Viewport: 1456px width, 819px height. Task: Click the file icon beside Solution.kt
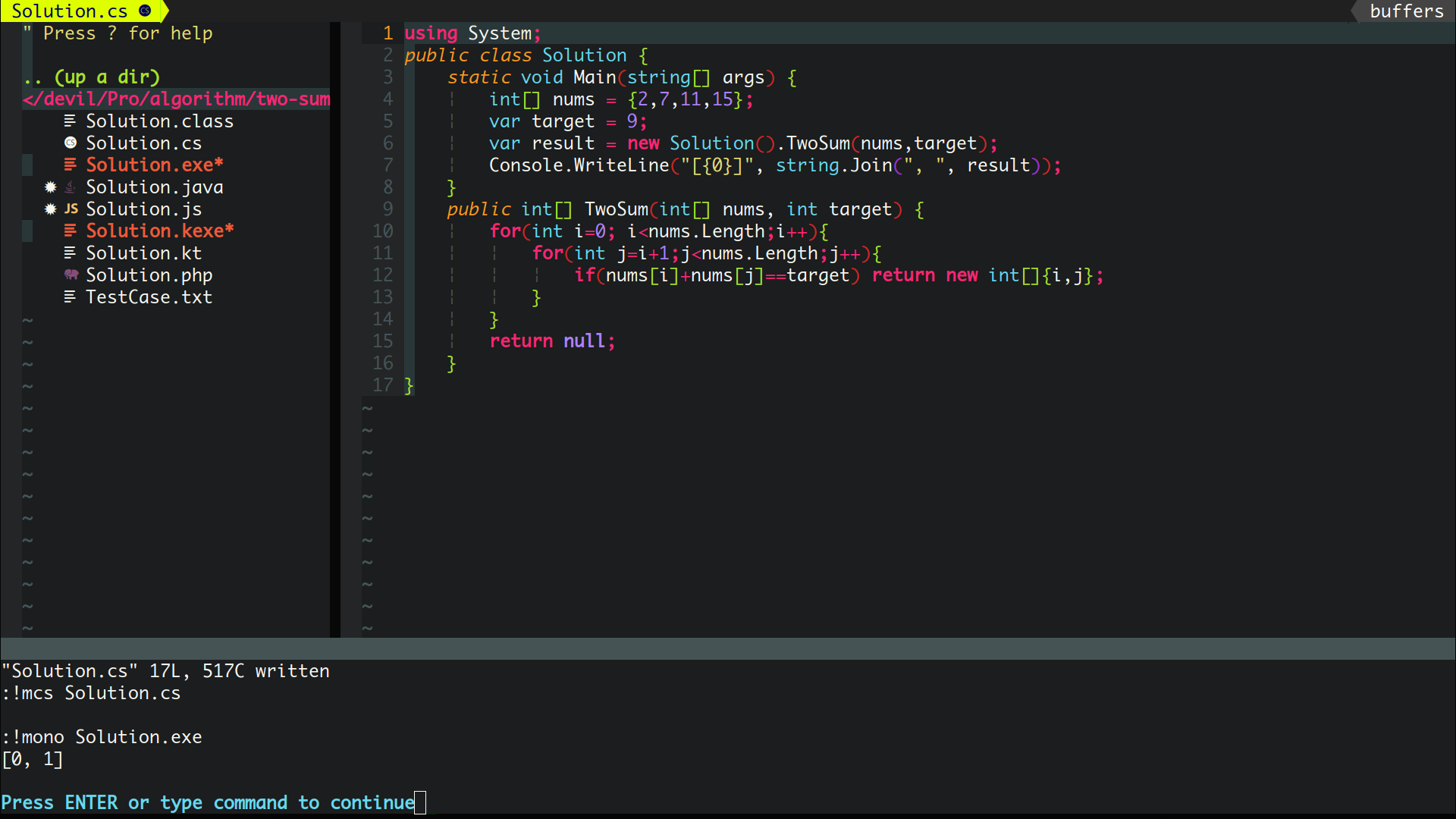pos(70,253)
